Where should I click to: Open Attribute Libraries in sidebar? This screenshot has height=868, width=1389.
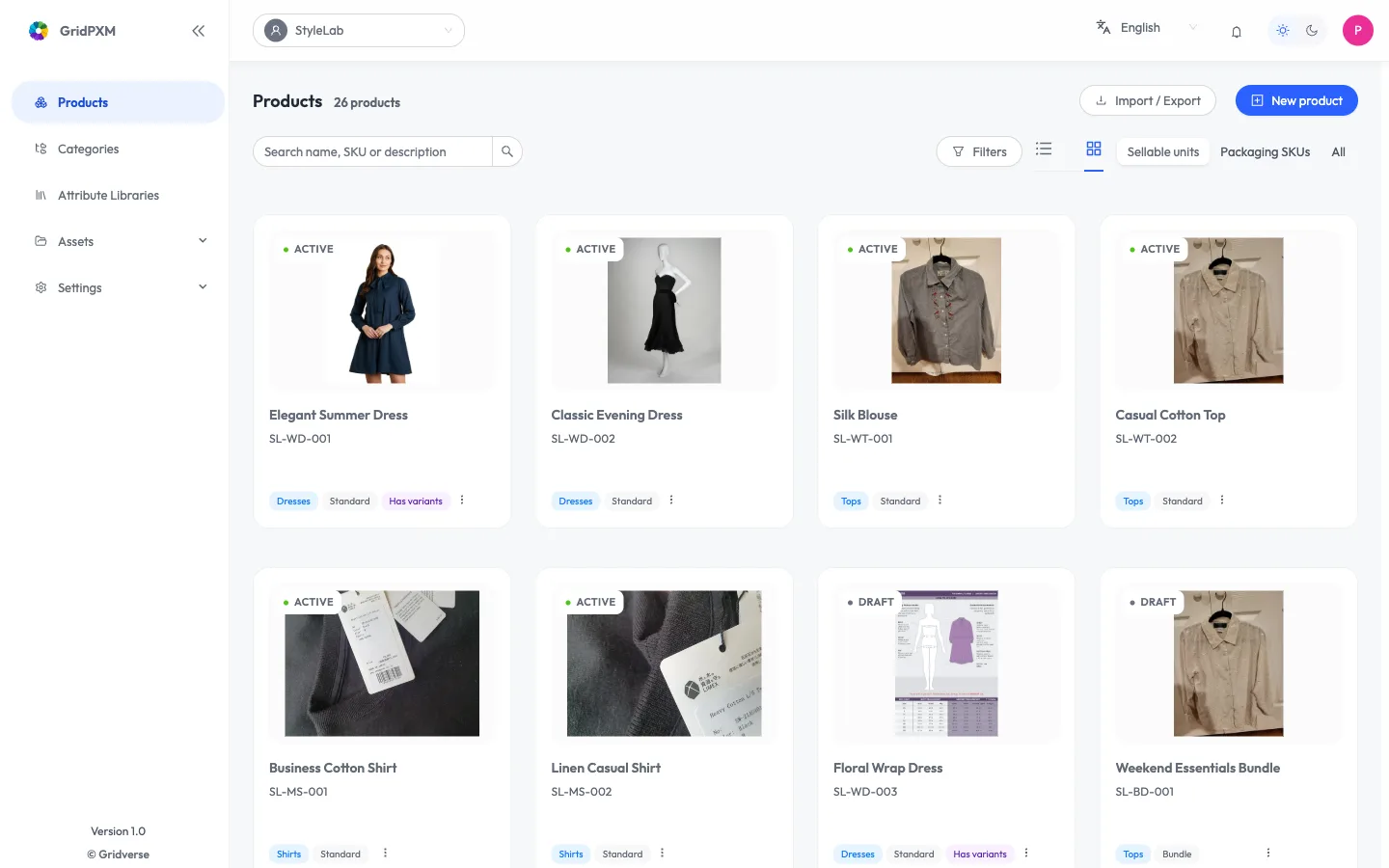point(119,195)
